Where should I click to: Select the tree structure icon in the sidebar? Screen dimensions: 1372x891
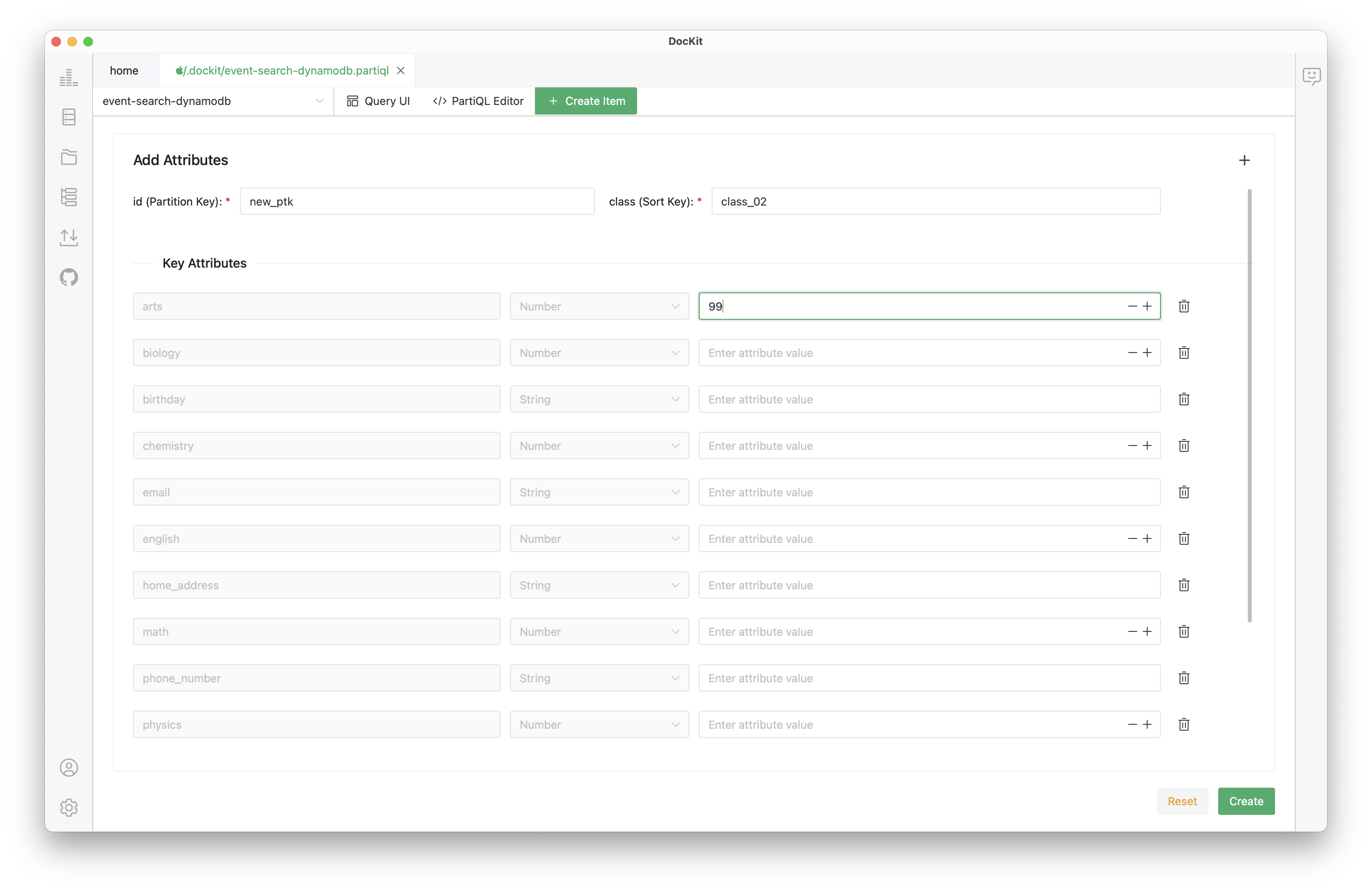point(69,197)
